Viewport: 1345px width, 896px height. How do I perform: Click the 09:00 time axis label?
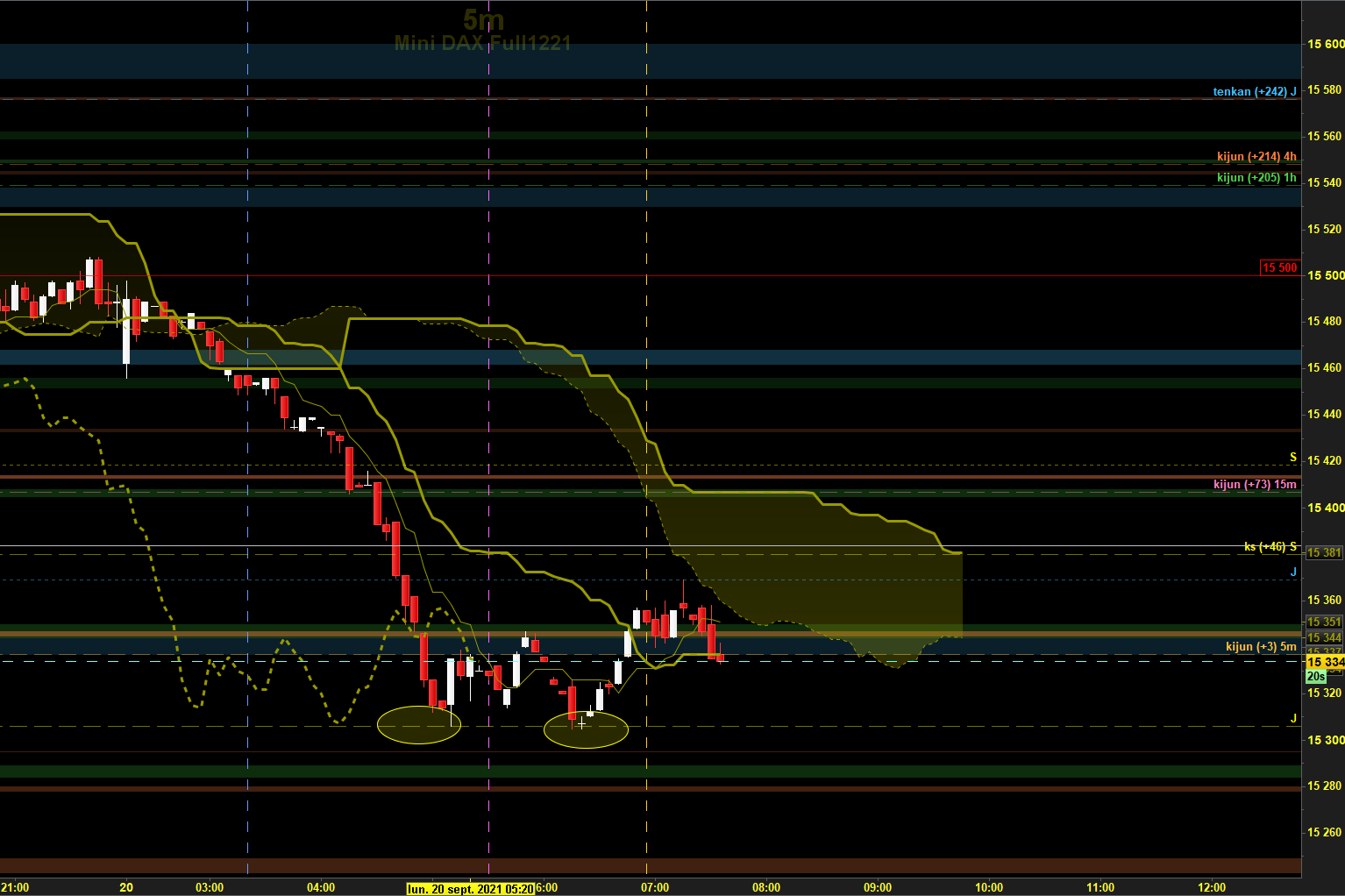point(878,887)
